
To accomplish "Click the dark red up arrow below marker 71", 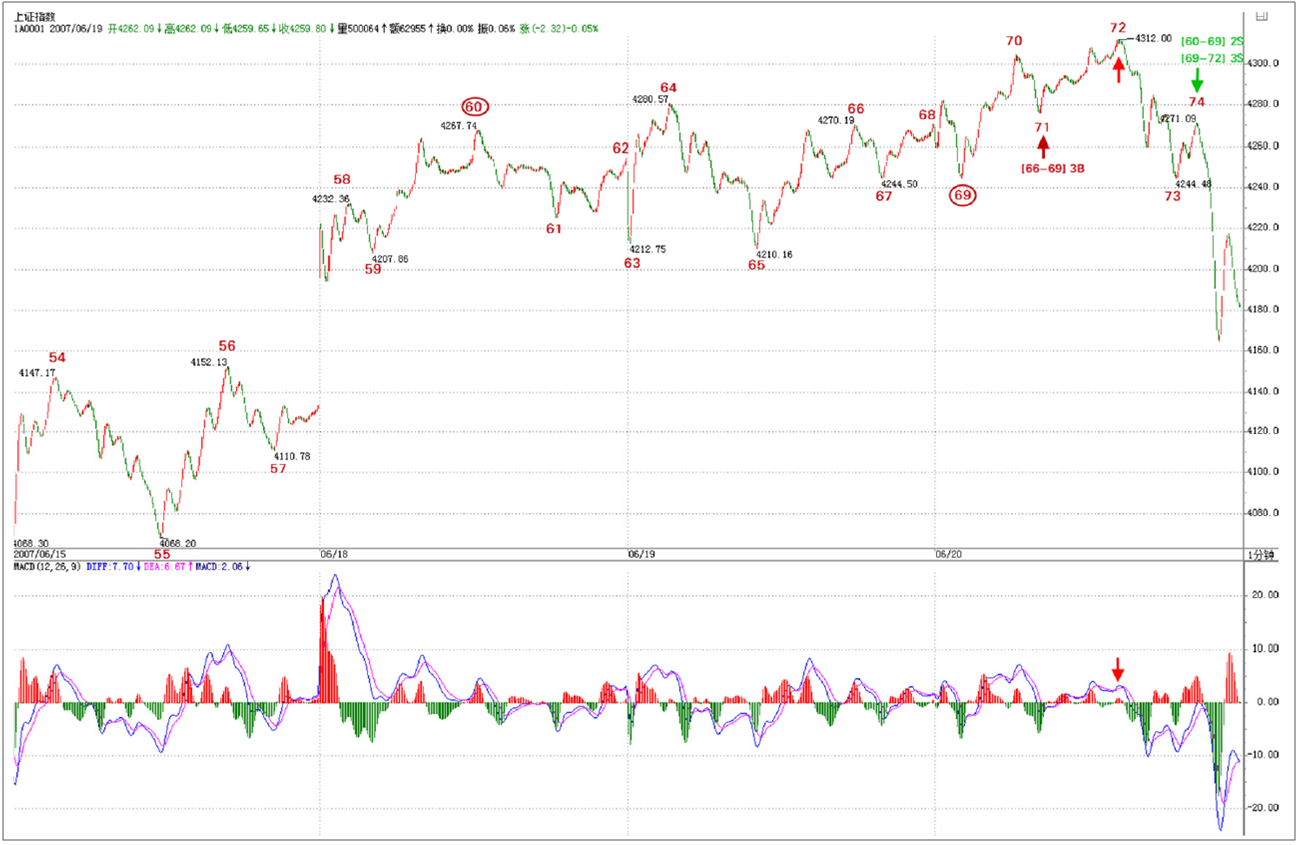I will coord(1043,147).
